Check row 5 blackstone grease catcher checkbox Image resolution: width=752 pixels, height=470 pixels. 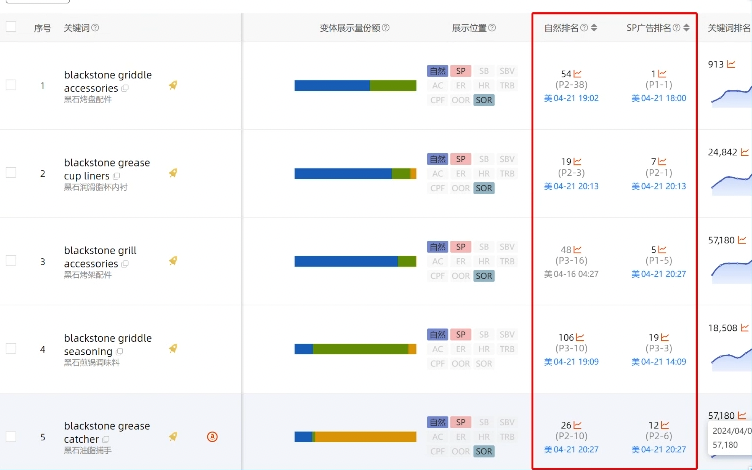(x=11, y=436)
